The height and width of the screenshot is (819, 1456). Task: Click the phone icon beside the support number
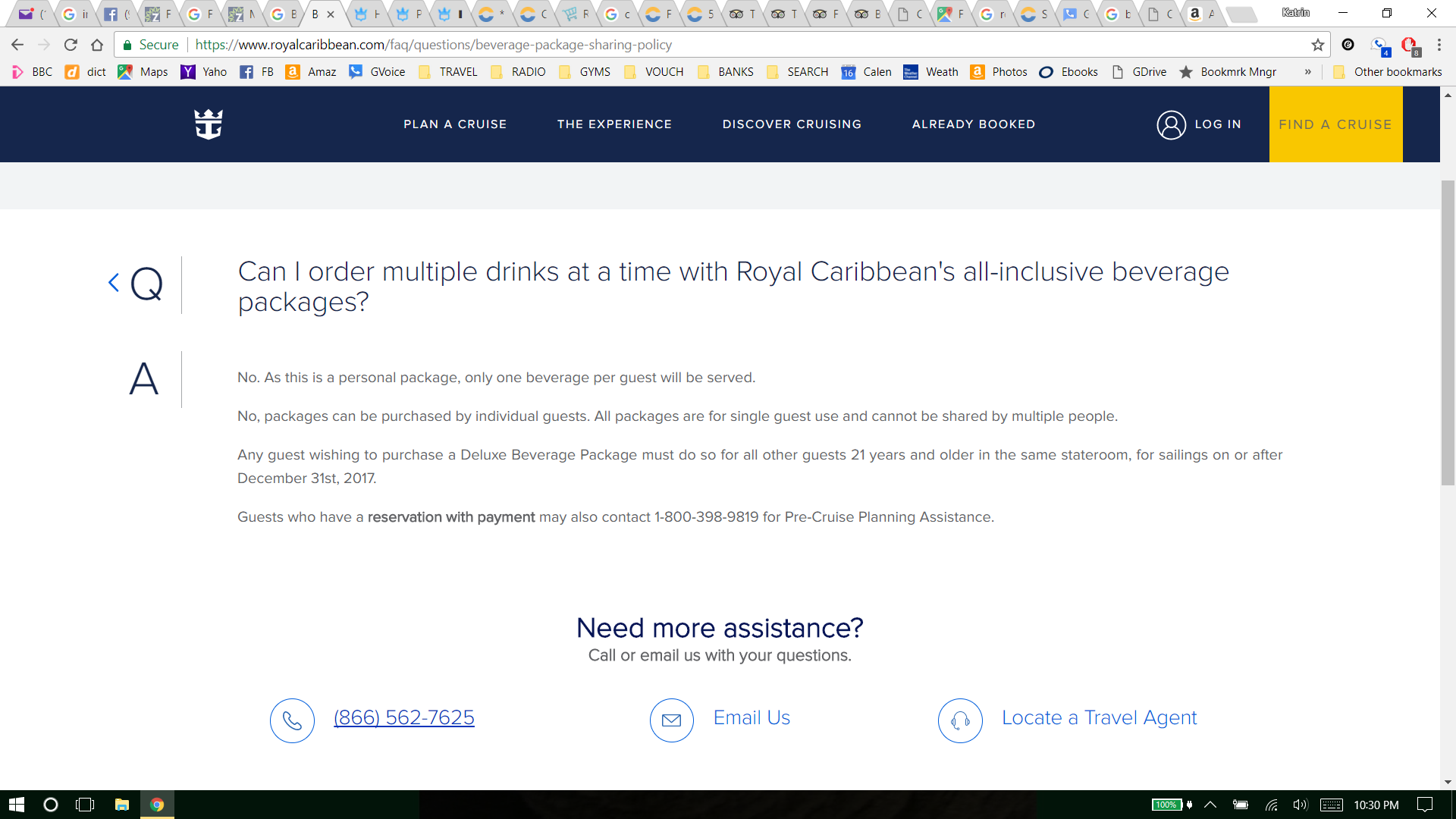click(292, 720)
